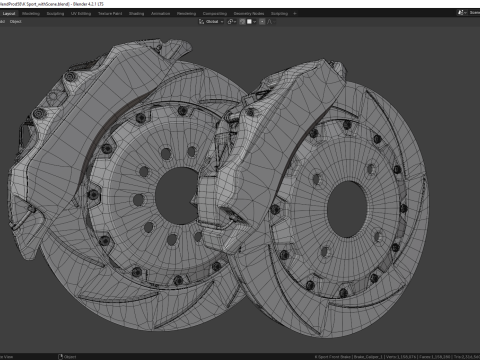Open the Animation workspace tab
480x360 pixels.
coord(161,14)
